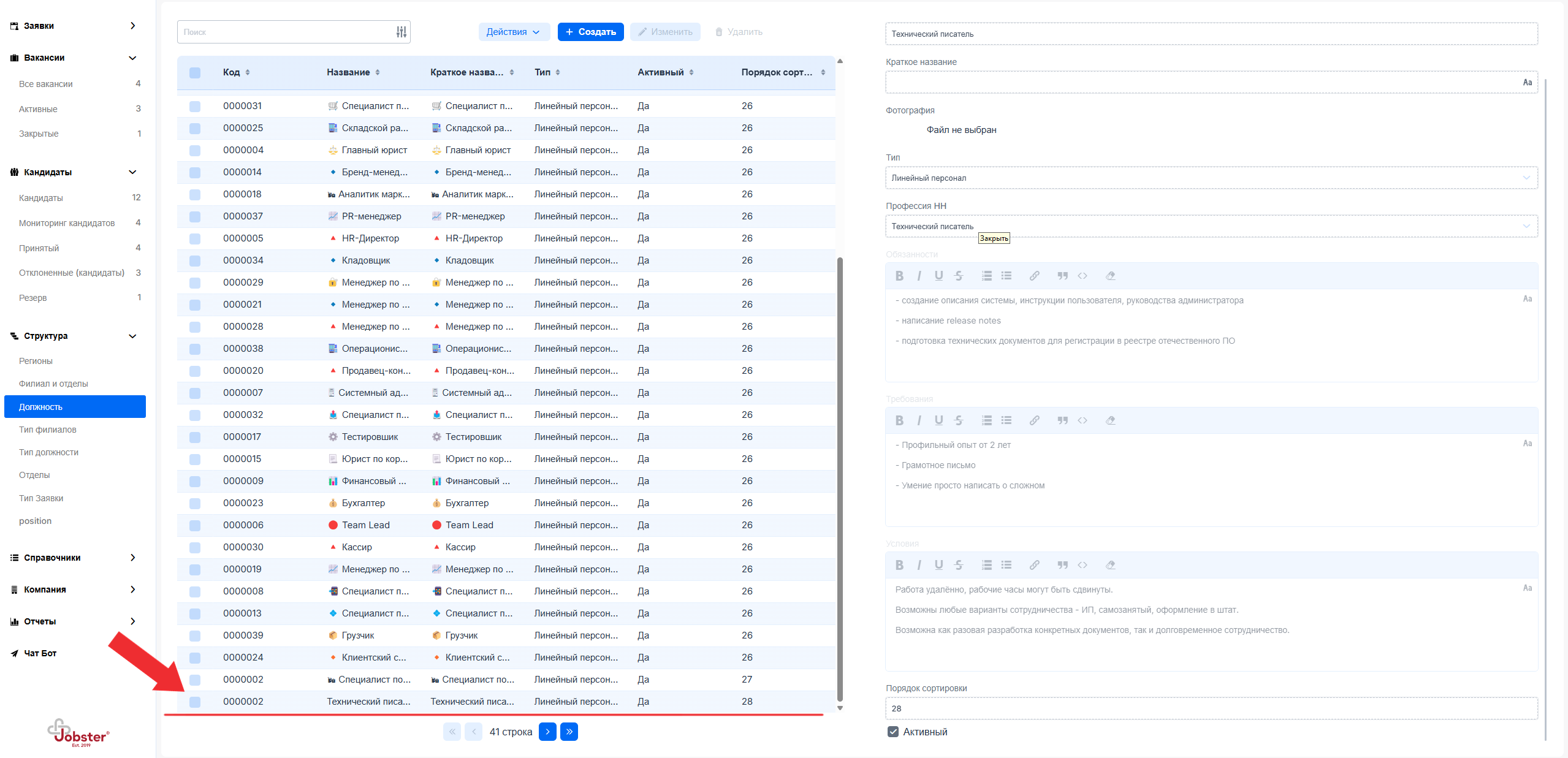Click blockquote icon in Обязанности toolbar
This screenshot has height=758, width=1568.
point(1062,276)
